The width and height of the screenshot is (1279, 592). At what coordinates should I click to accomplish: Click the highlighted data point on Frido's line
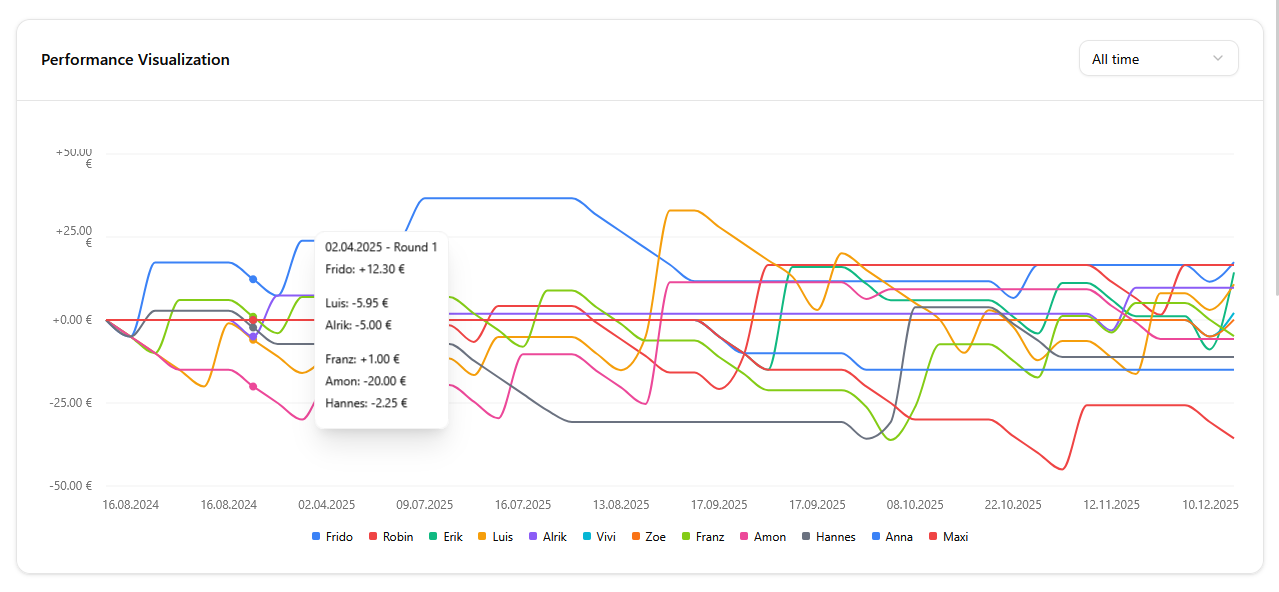(252, 278)
